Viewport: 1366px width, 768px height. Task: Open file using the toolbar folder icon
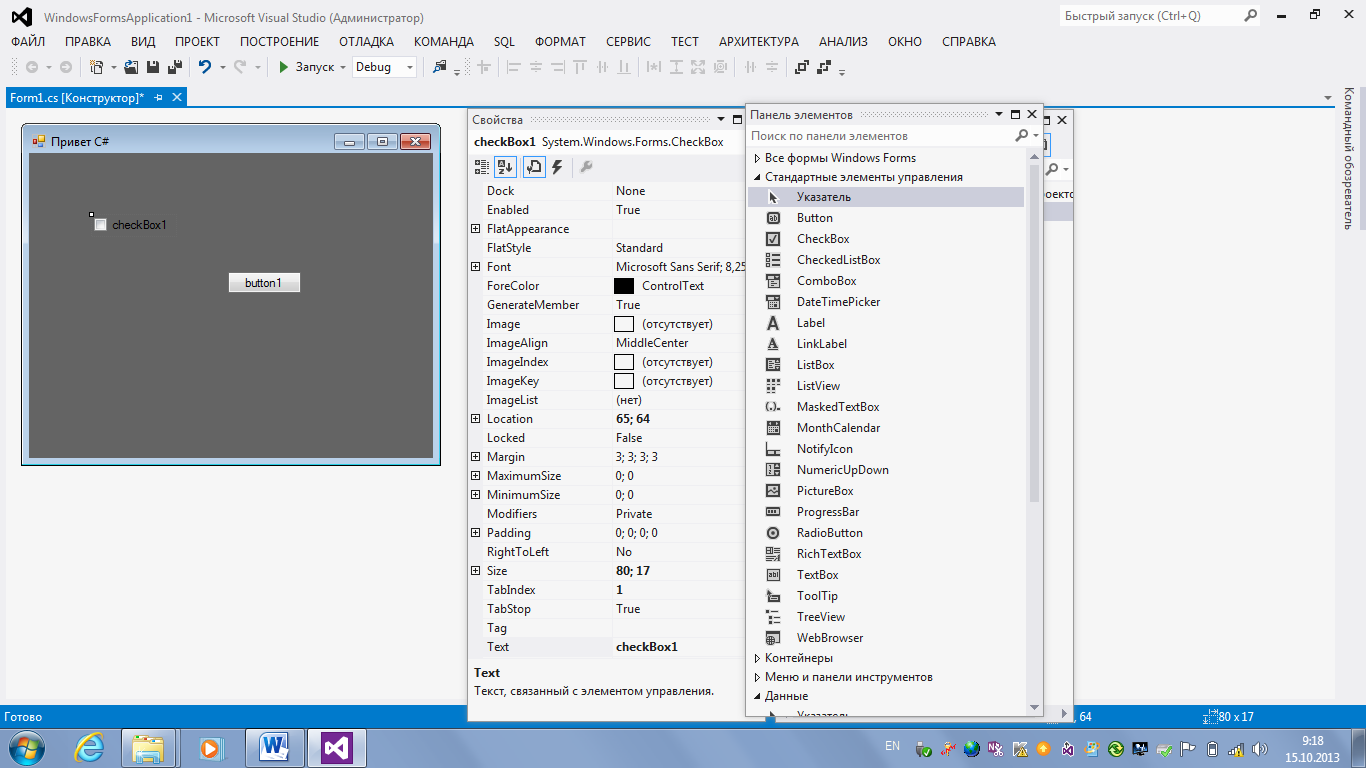131,67
